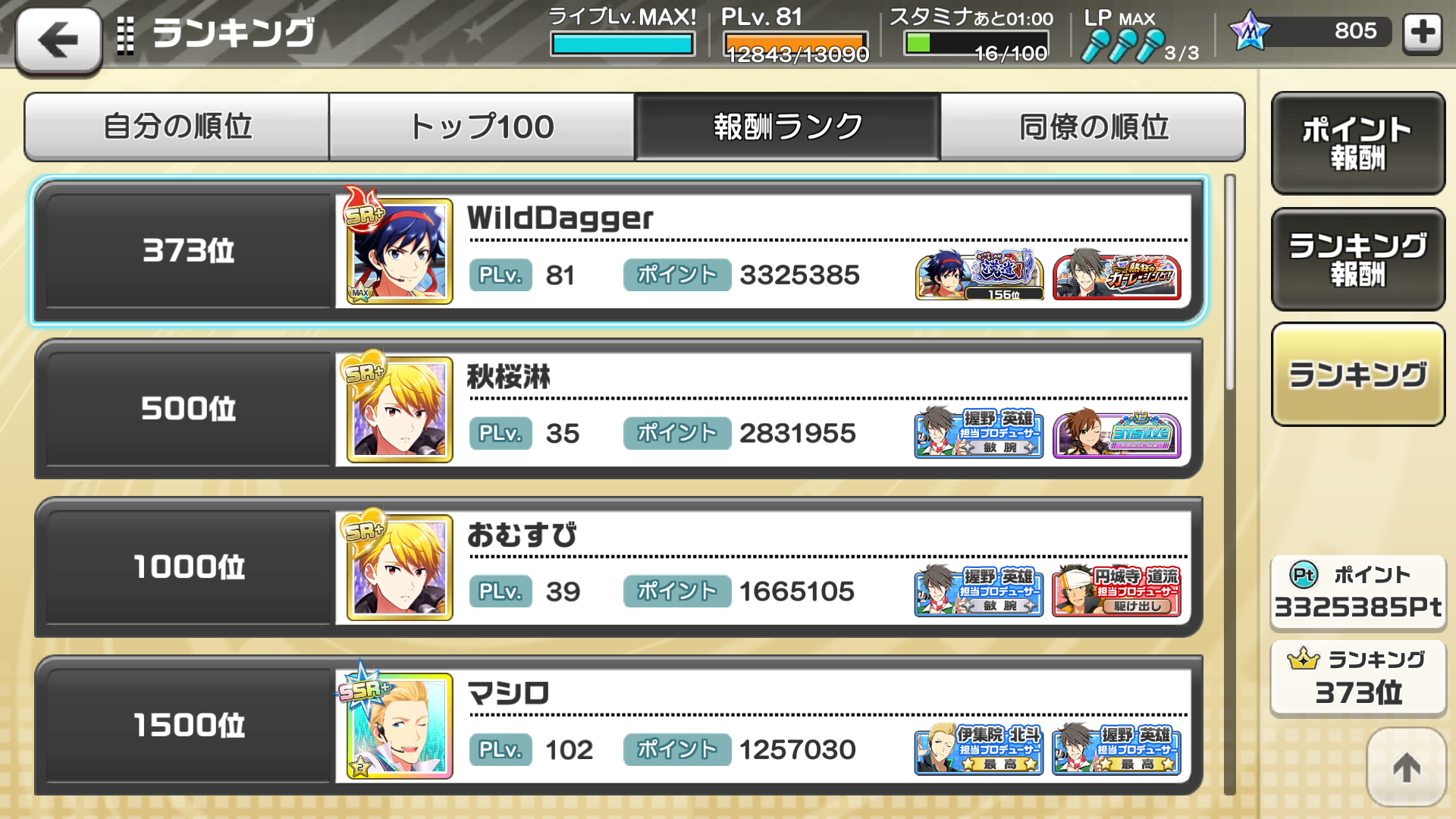Viewport: 1456px width, 819px height.
Task: Click the ranking list scrollbar
Action: pyautogui.click(x=1229, y=485)
